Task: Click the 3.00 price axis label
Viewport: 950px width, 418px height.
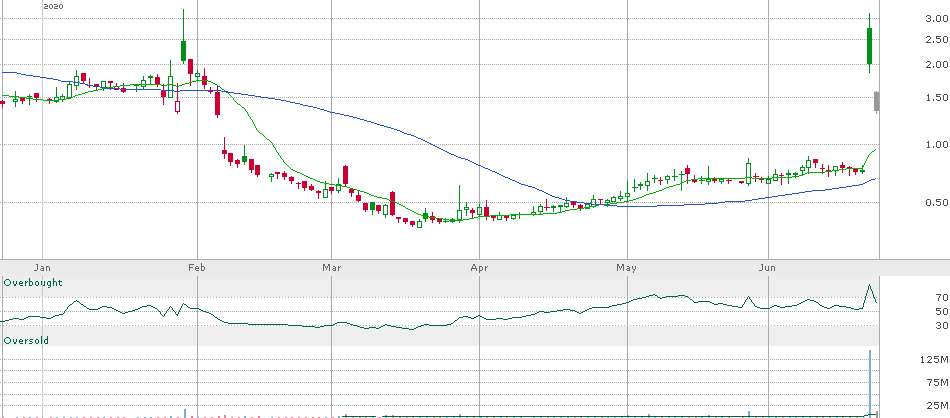Action: (x=937, y=19)
